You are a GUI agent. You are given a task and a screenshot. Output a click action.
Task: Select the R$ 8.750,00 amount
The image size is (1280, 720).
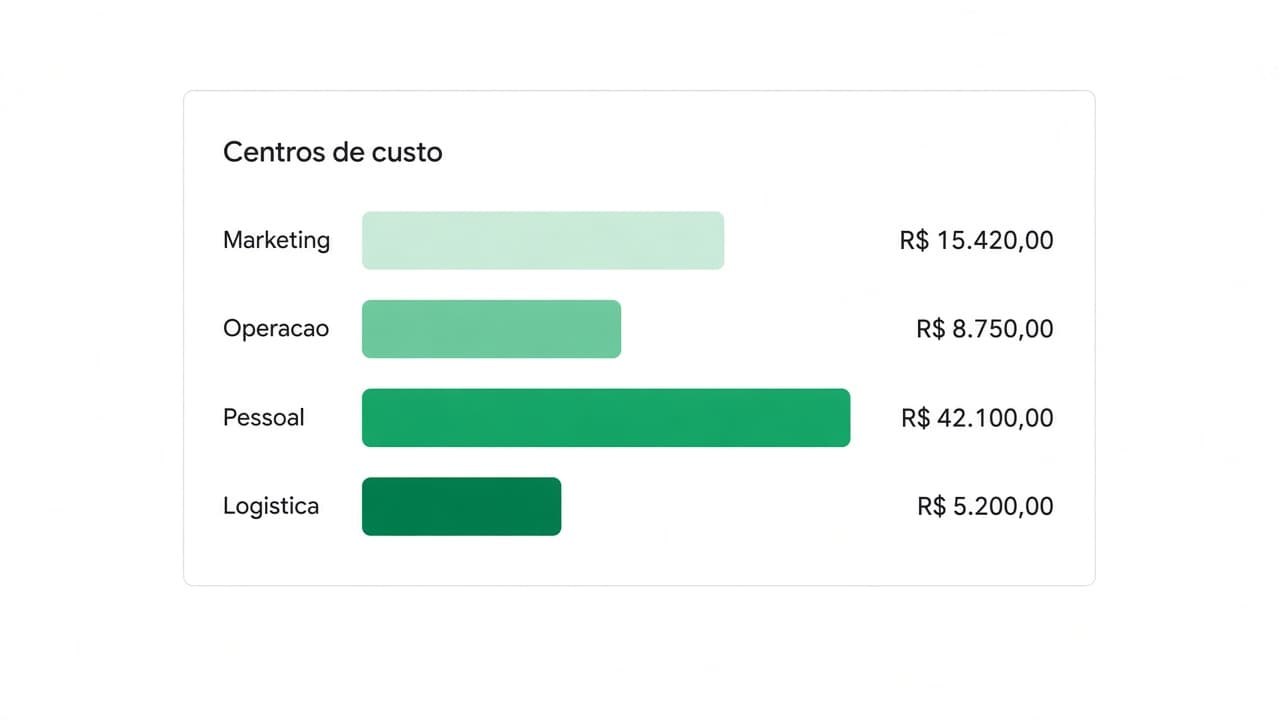[985, 329]
